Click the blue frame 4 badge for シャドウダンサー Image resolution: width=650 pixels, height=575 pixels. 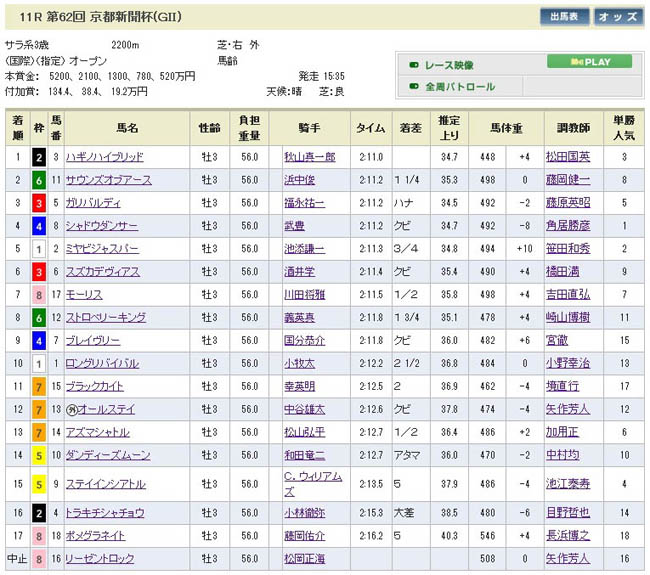point(38,225)
